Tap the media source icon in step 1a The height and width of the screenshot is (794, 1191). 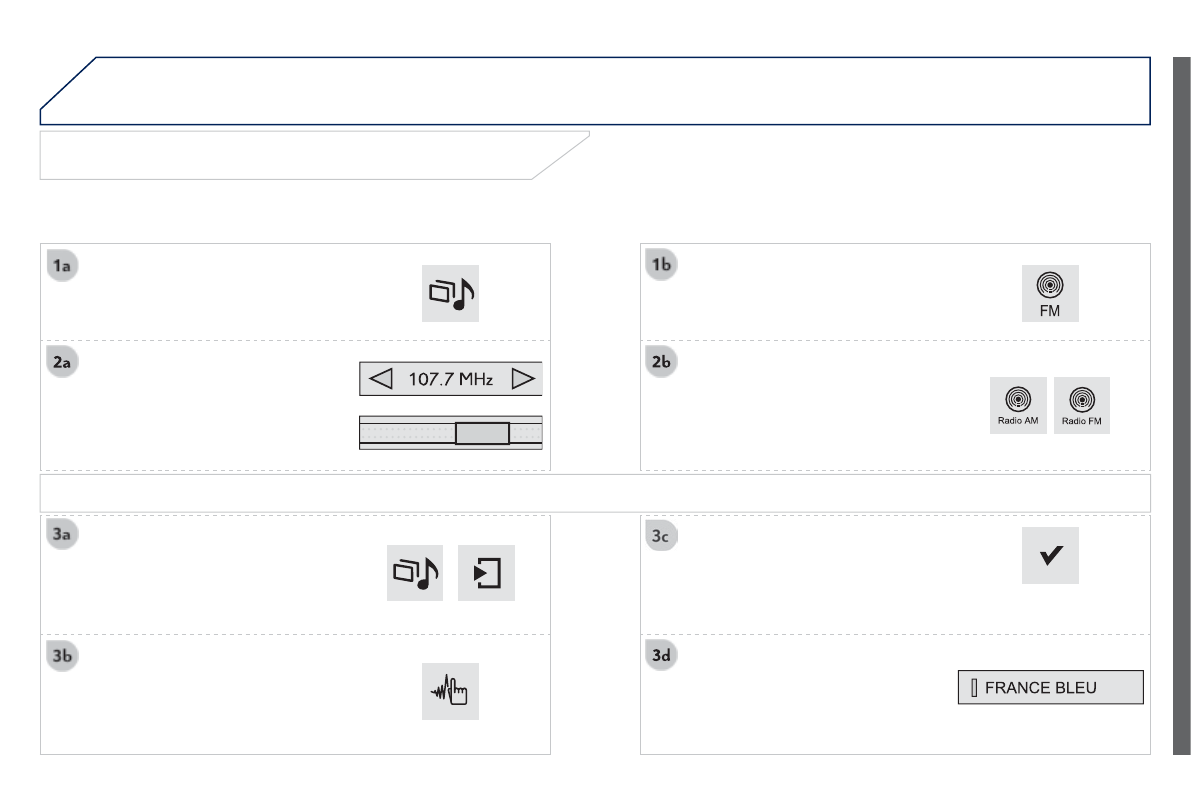coord(450,293)
